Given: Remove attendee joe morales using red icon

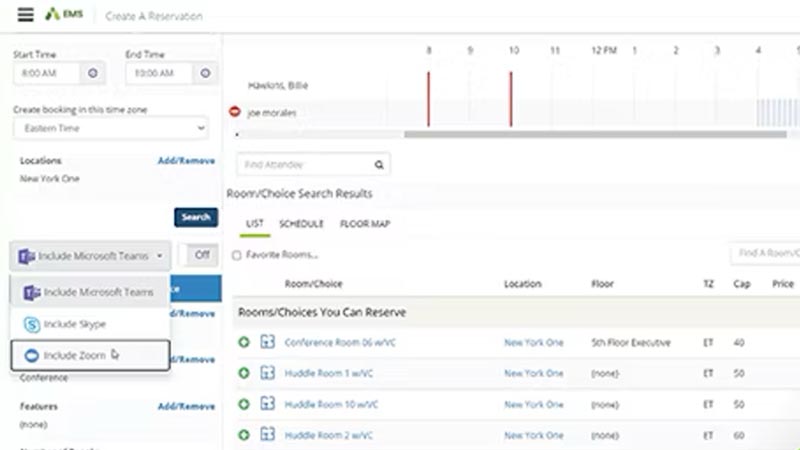Looking at the screenshot, I should pos(236,113).
